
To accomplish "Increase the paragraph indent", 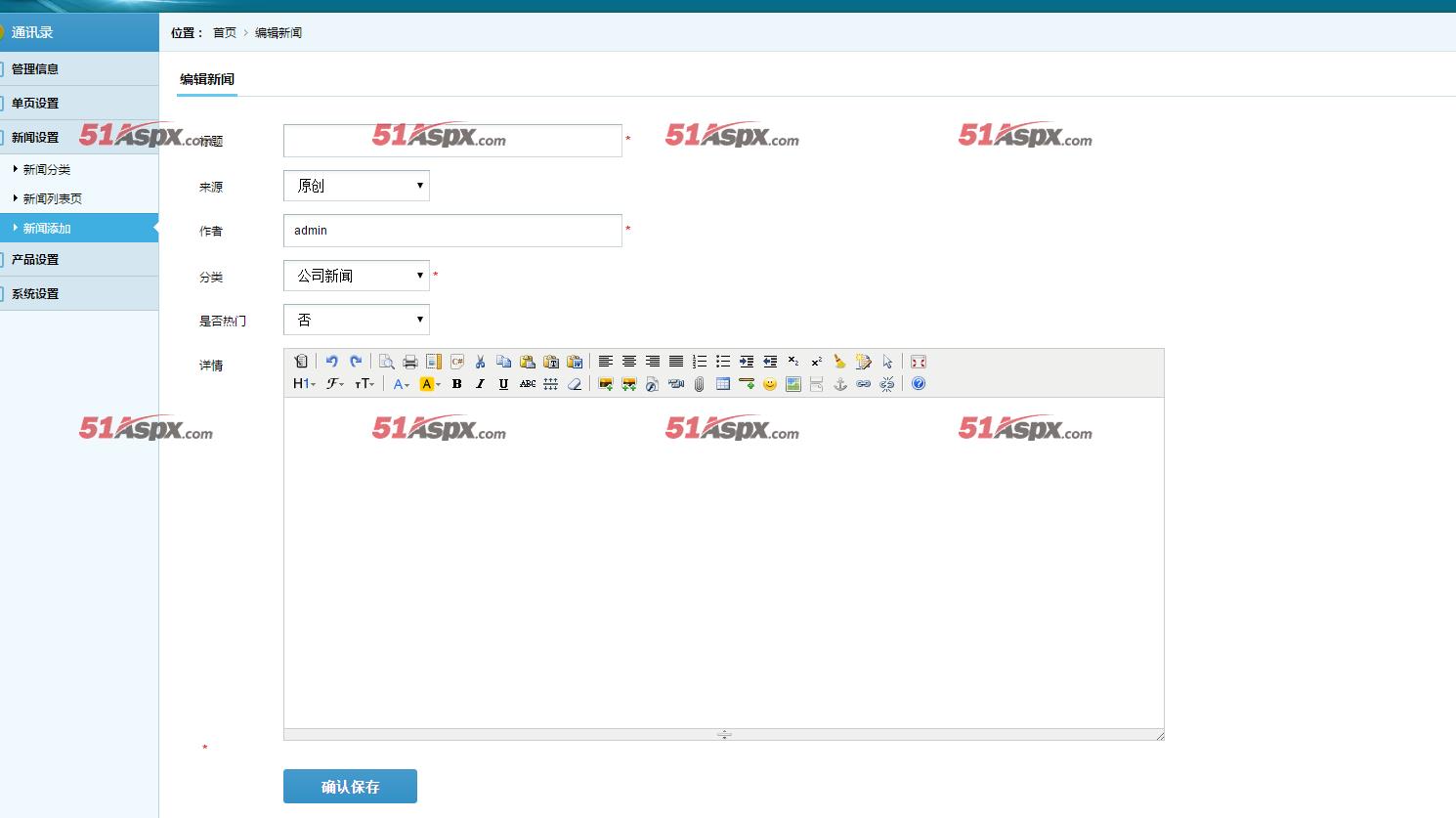I will (x=747, y=362).
